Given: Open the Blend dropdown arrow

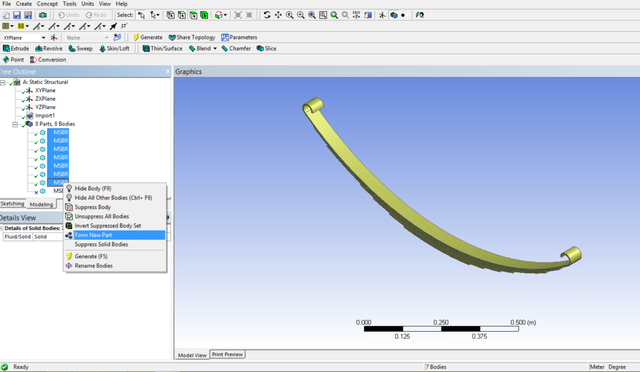Looking at the screenshot, I should (x=215, y=49).
